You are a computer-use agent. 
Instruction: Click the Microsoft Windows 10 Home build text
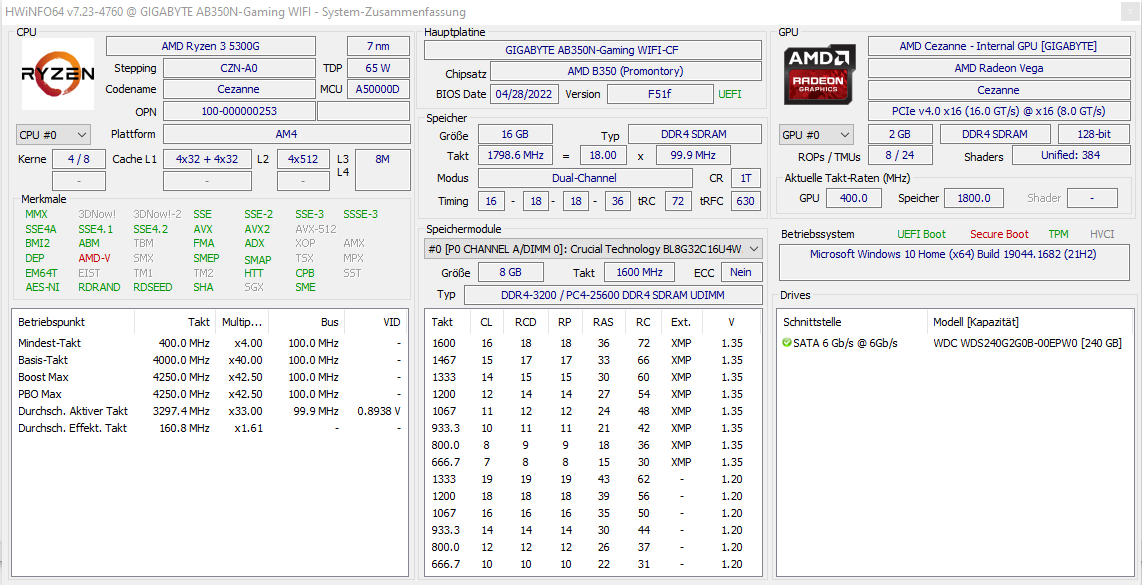[x=953, y=254]
